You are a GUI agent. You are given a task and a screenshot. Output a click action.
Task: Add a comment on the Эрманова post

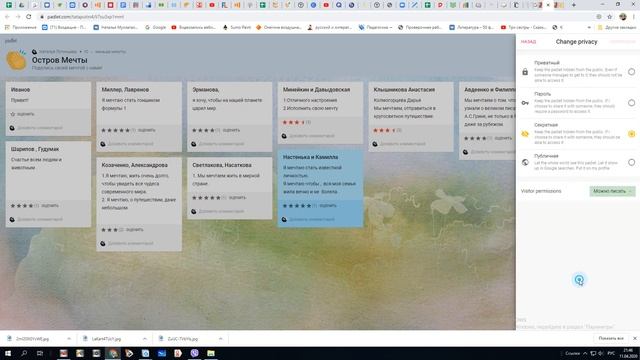tap(221, 144)
